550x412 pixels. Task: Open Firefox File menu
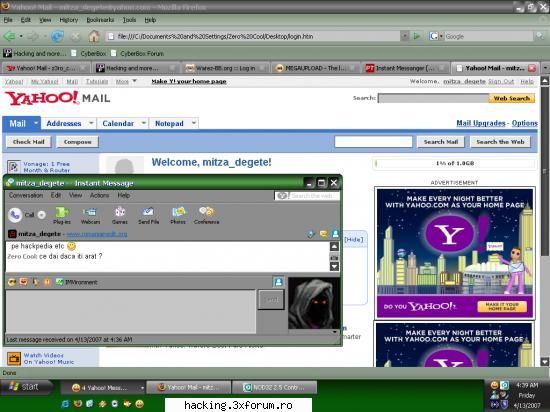(8, 20)
